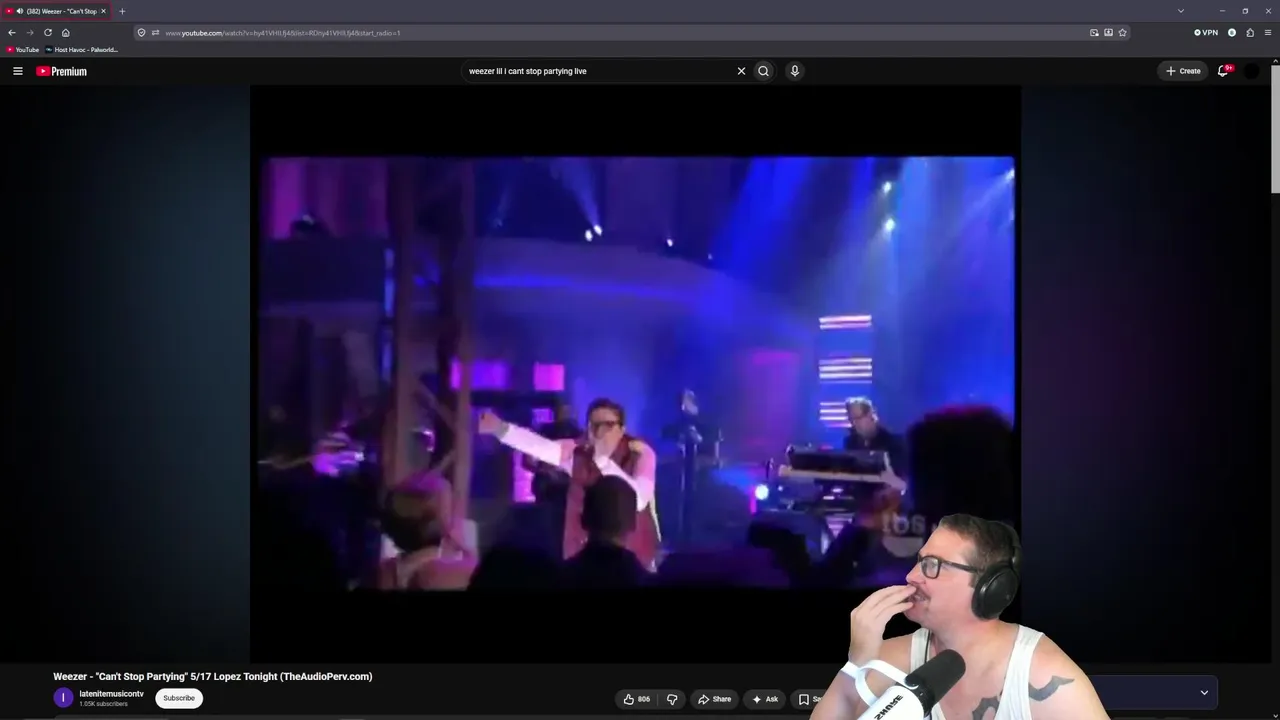The width and height of the screenshot is (1280, 720).
Task: Open a new browser tab
Action: pyautogui.click(x=122, y=11)
